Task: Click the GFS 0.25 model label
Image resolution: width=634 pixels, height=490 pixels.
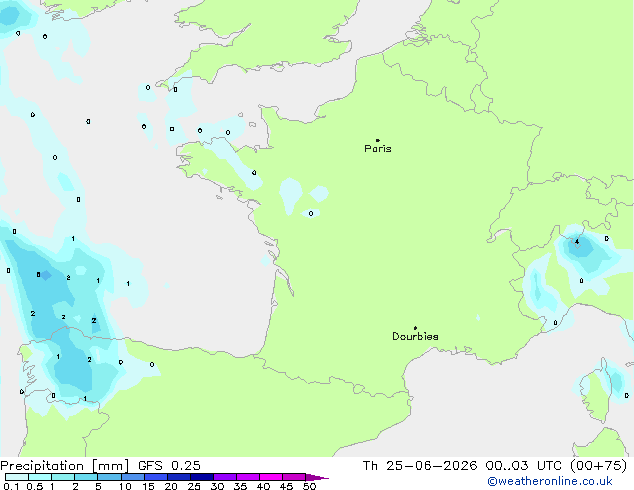Action: point(169,466)
